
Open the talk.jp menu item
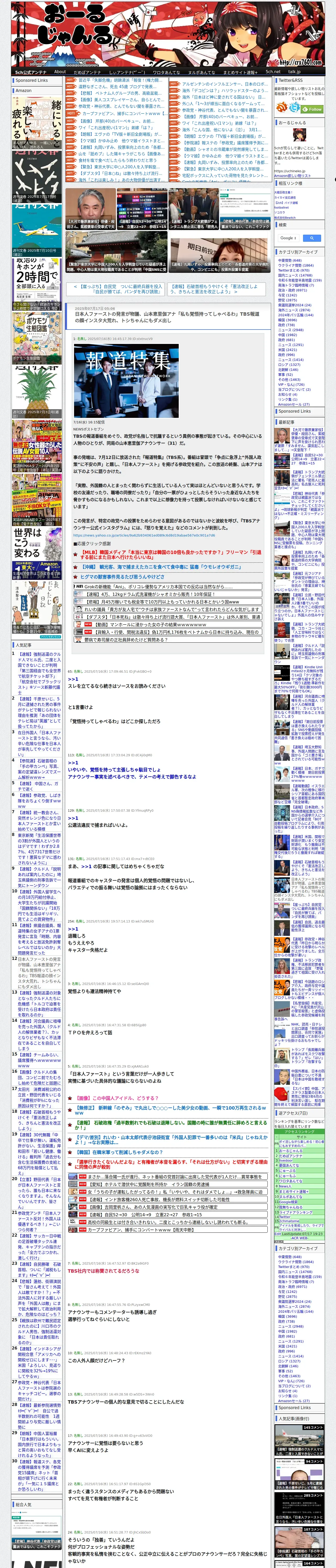[295, 72]
